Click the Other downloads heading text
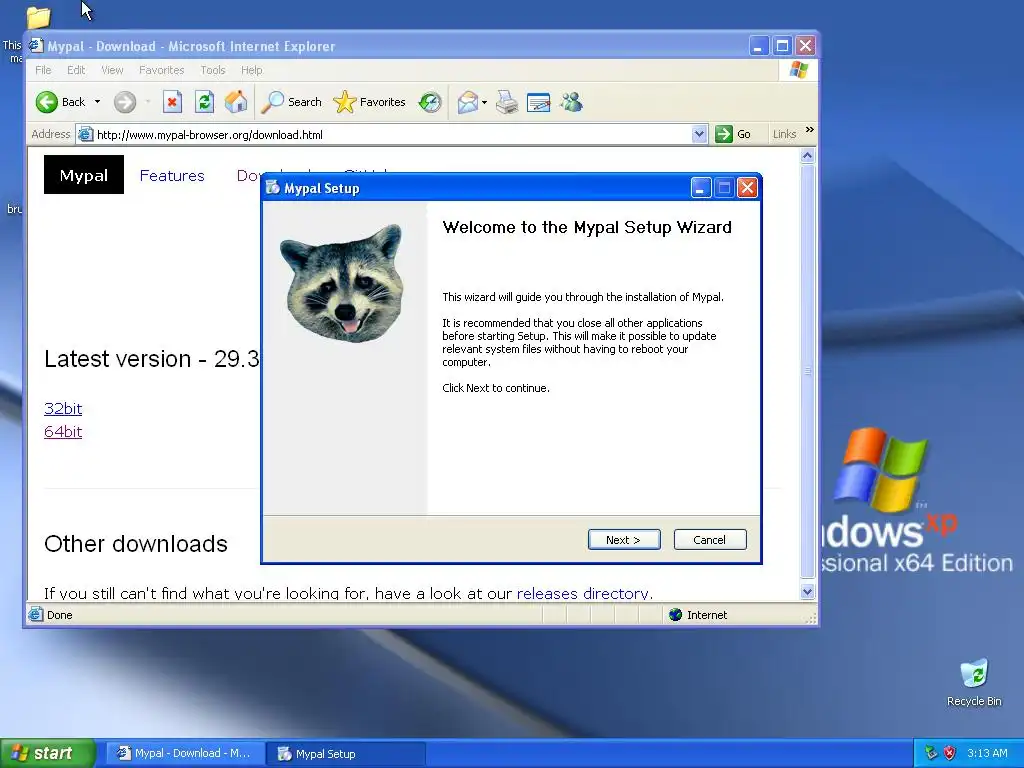 [x=136, y=544]
